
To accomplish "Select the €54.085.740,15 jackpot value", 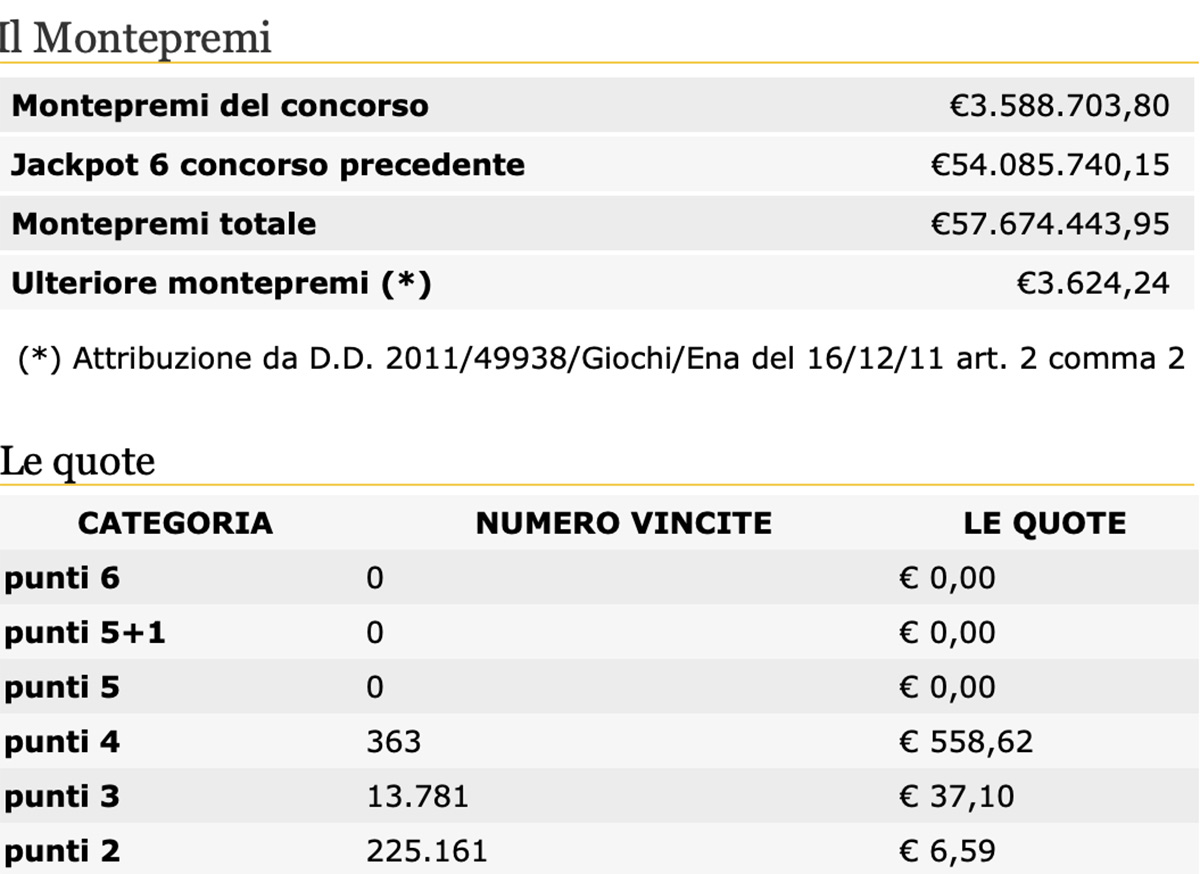I will (1050, 164).
